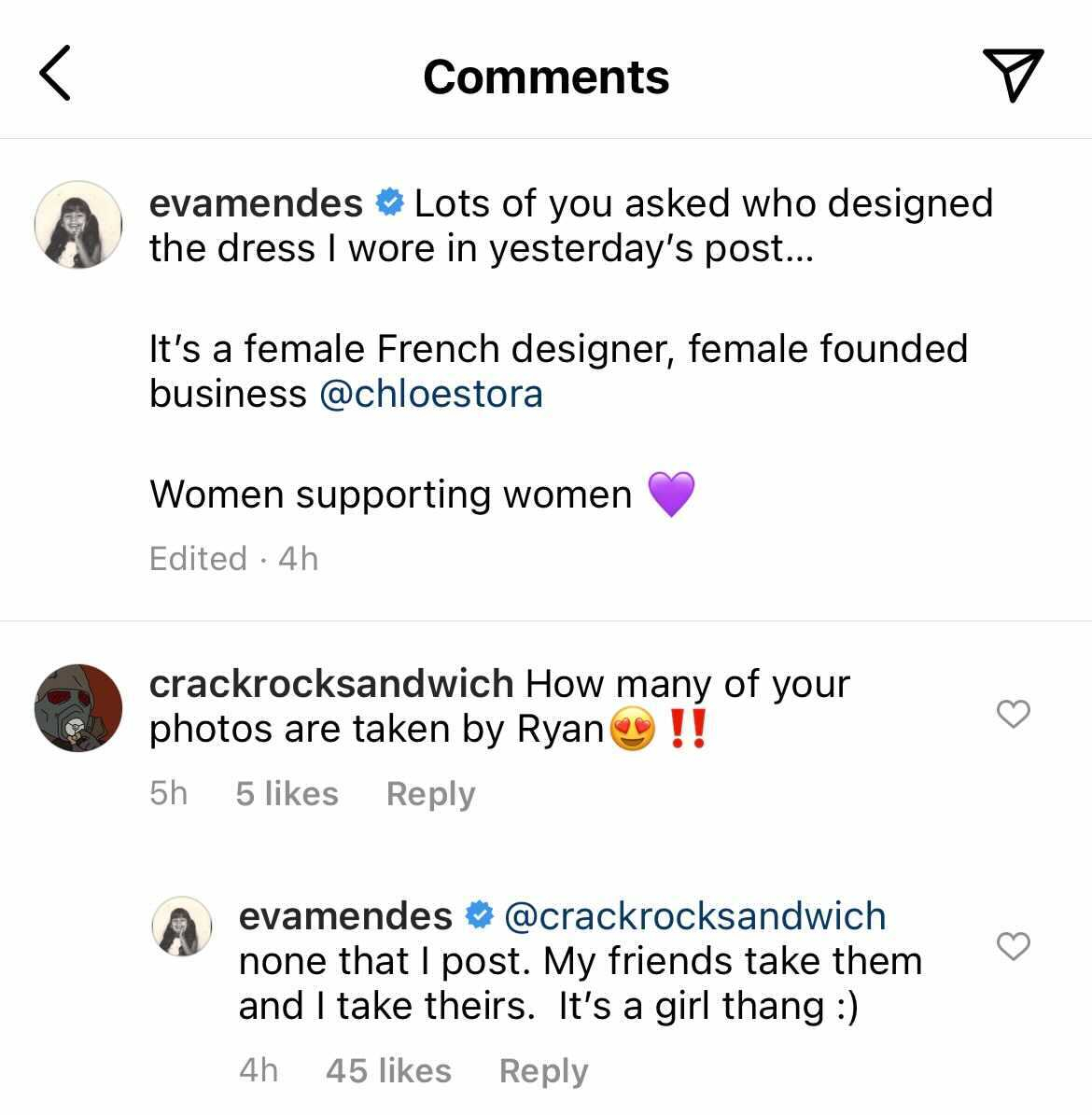Open the @crackrocksandwich mention in reply
The width and height of the screenshot is (1092, 1115).
(x=694, y=915)
